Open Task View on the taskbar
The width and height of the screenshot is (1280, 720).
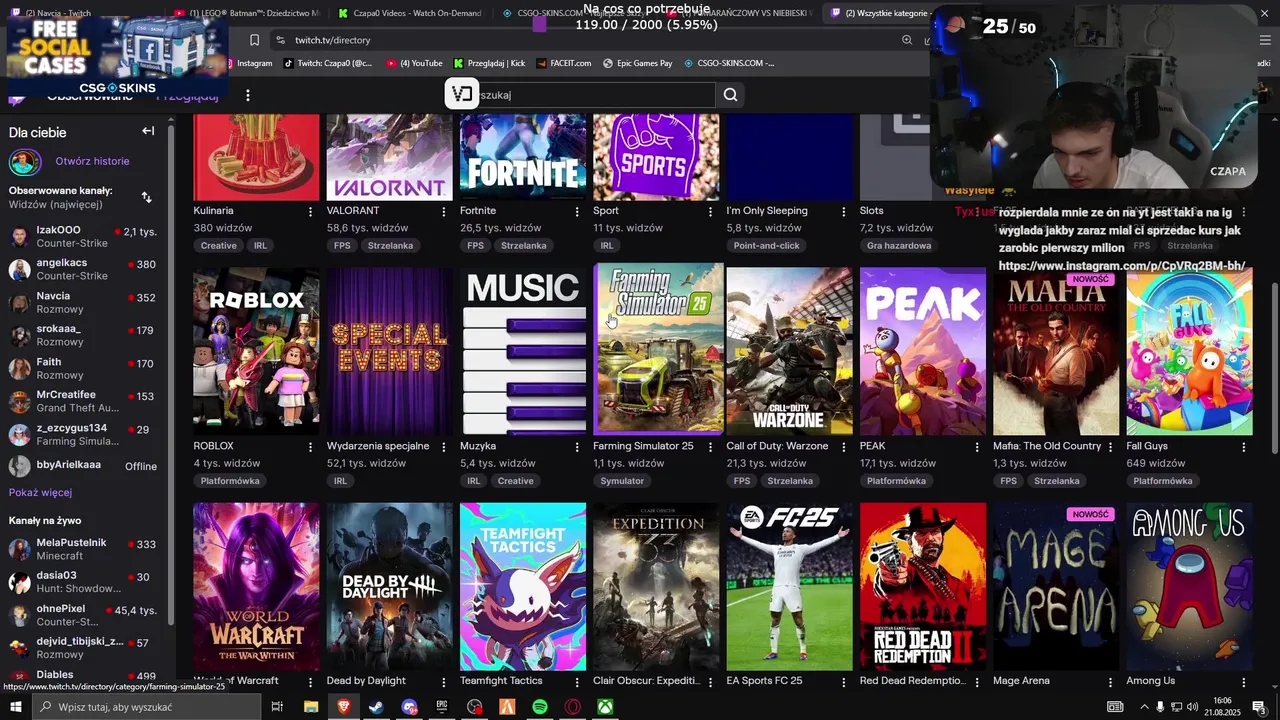click(277, 707)
